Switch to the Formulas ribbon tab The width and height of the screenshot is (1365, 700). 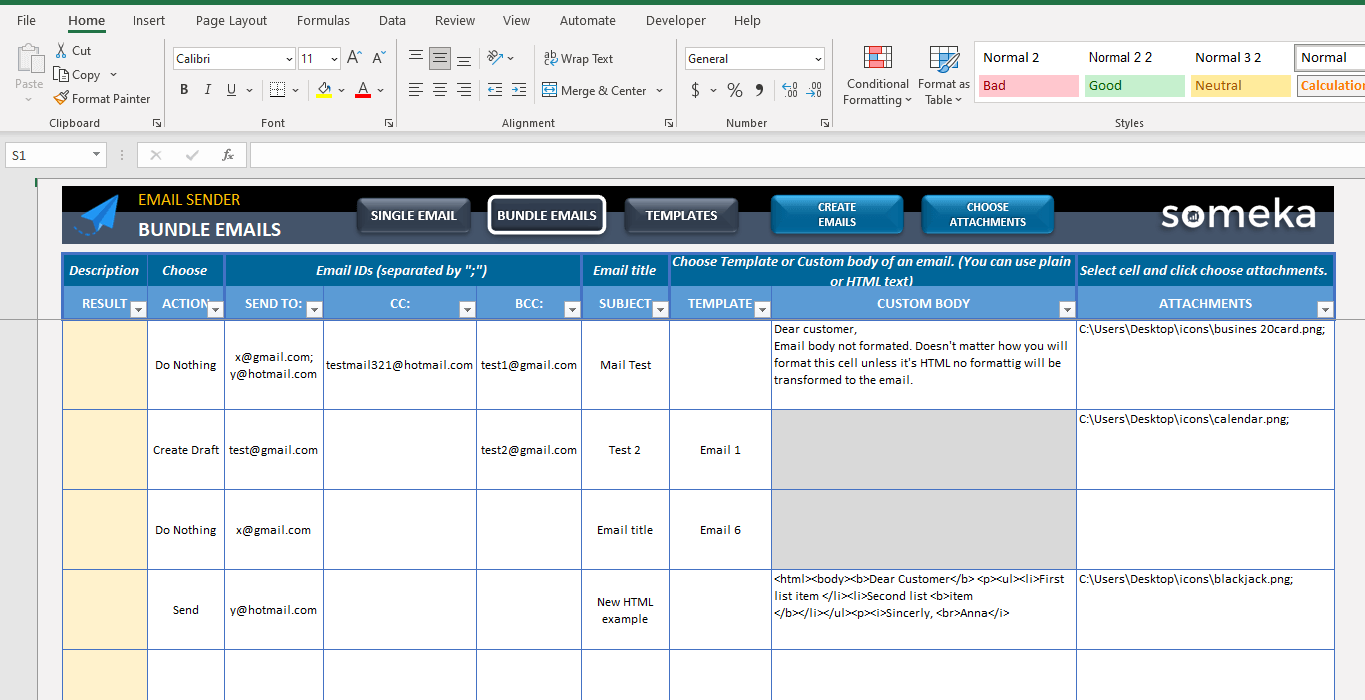click(x=323, y=20)
